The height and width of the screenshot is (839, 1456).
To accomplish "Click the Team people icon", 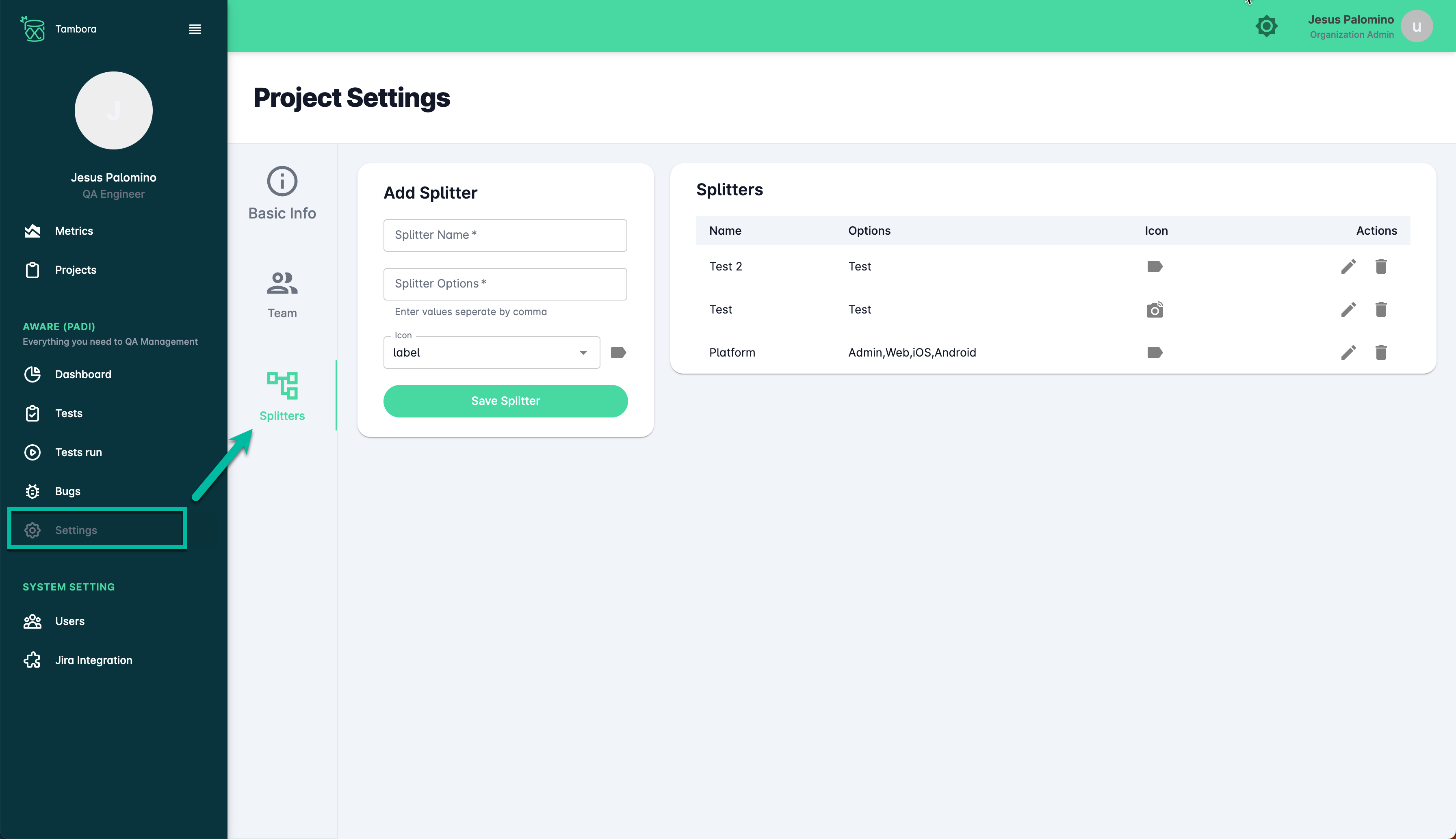I will click(282, 283).
